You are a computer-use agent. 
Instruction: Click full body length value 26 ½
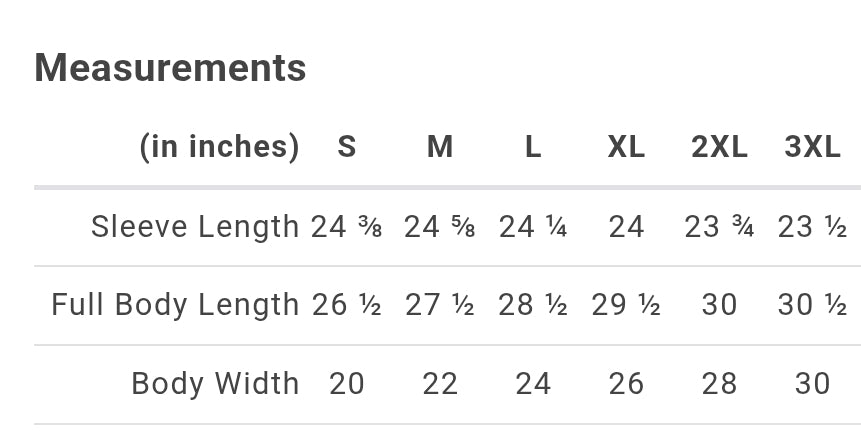pos(346,305)
